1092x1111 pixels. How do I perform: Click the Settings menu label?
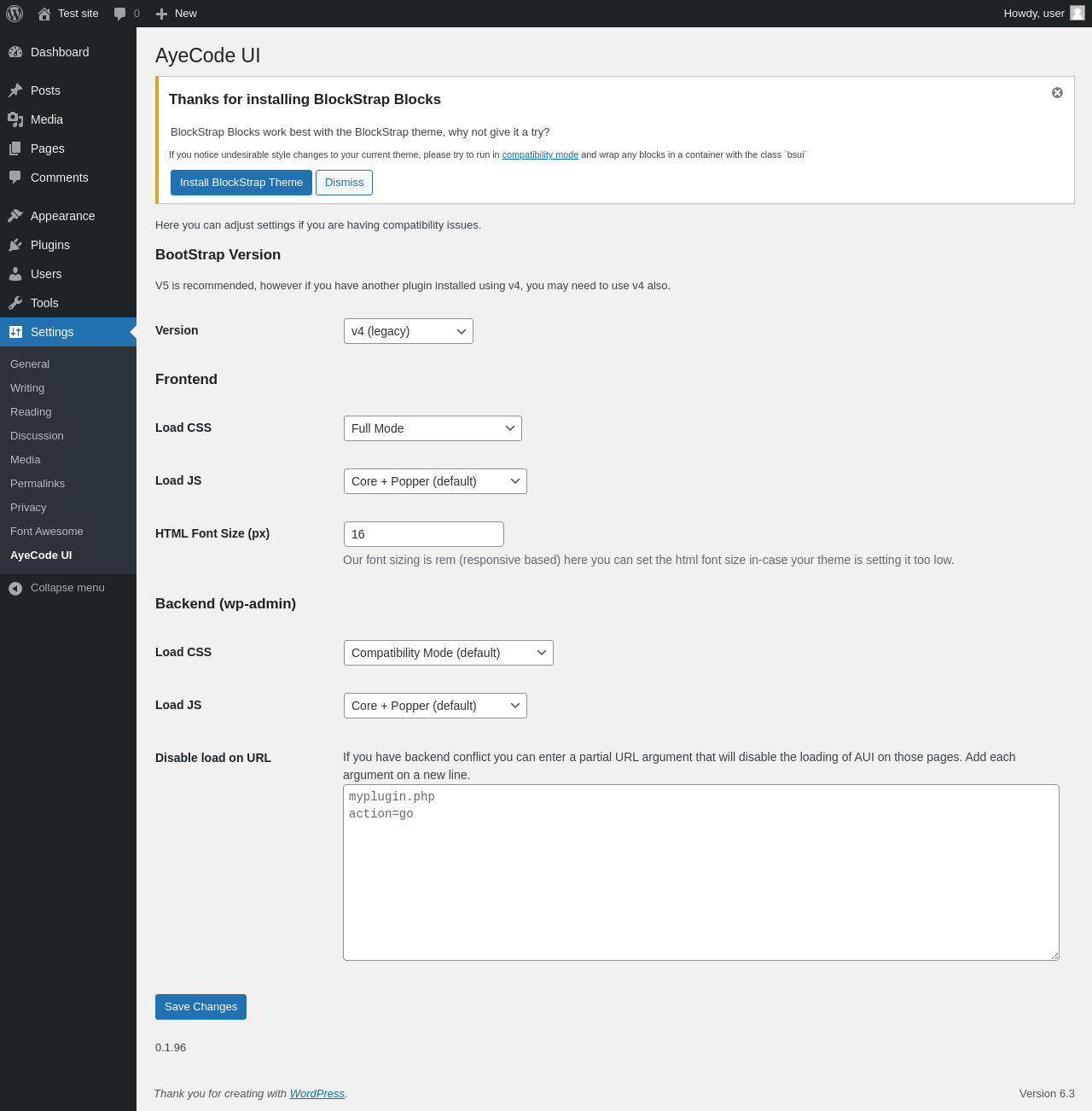click(x=52, y=332)
